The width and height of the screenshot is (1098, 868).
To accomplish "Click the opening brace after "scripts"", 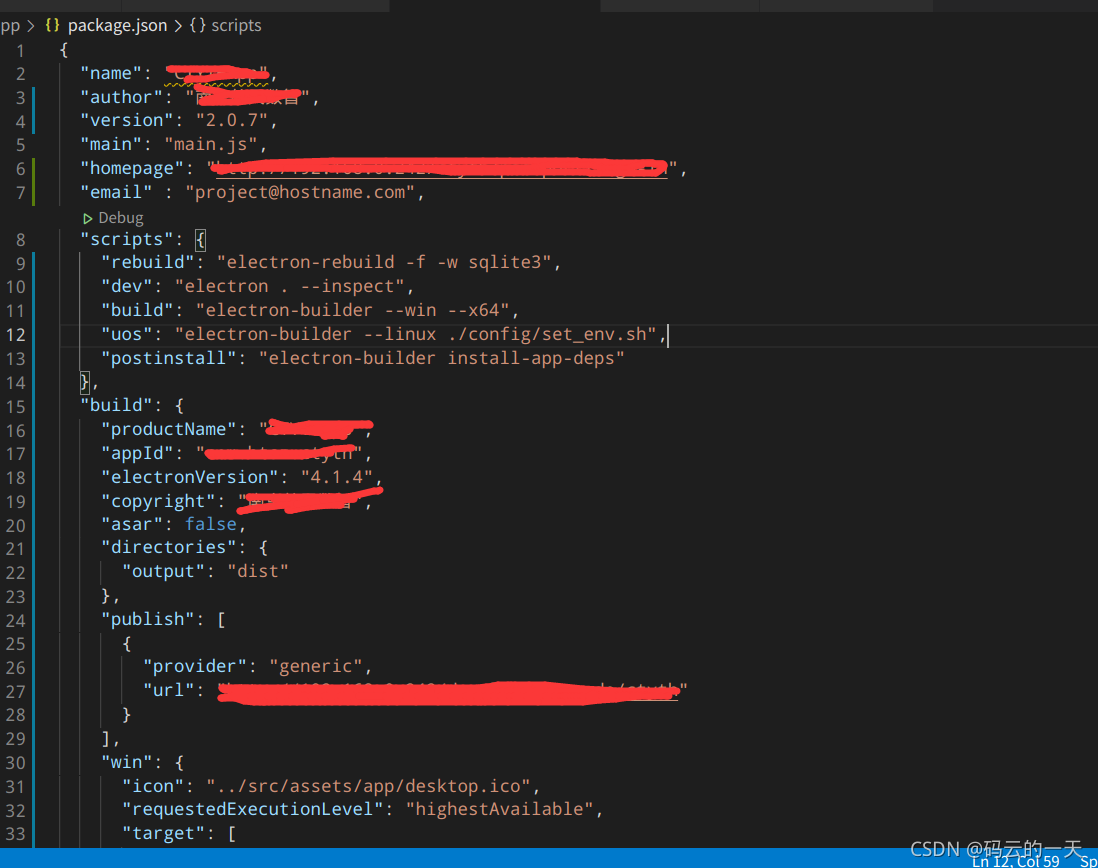I will 200,240.
